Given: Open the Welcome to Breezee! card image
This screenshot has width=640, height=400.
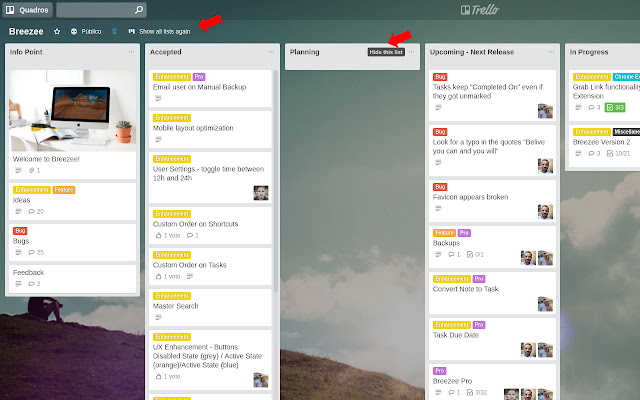Looking at the screenshot, I should pyautogui.click(x=73, y=111).
